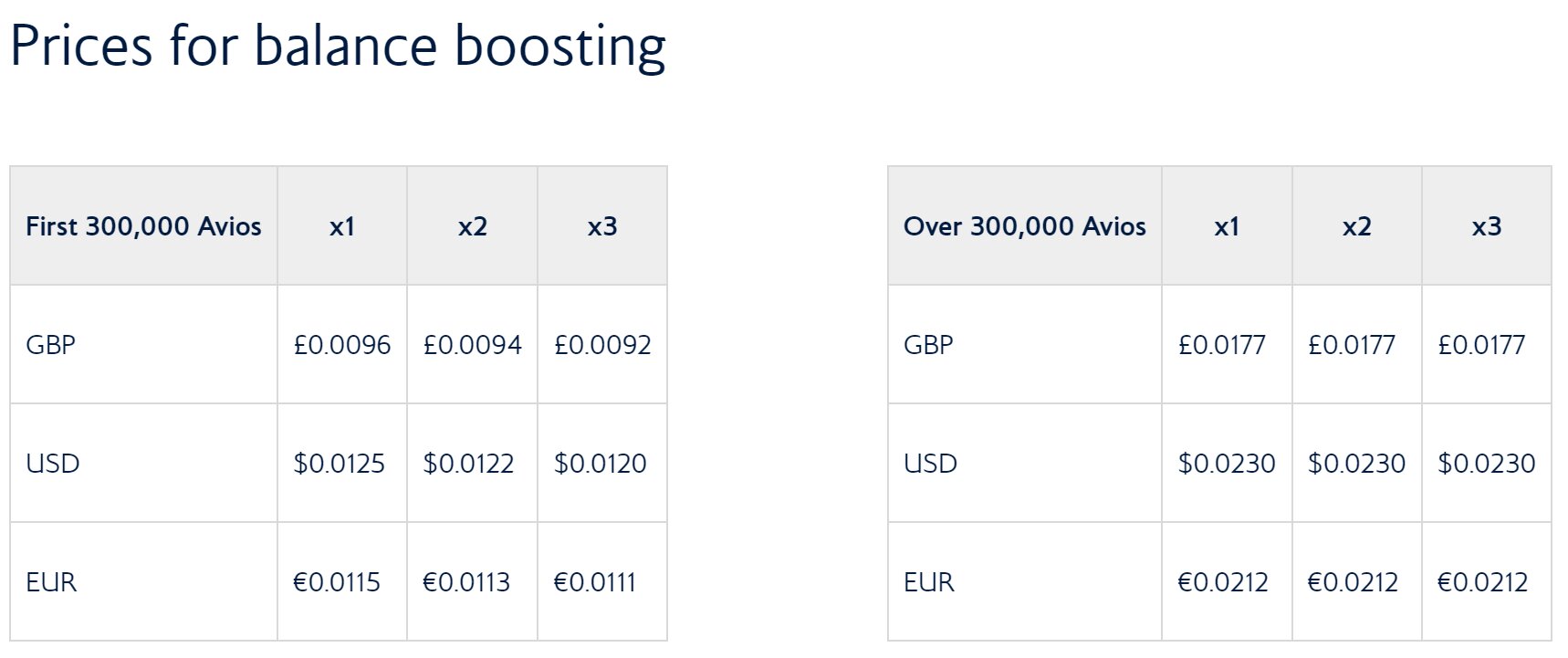Click the €0.0115 EUR price cell
Screen dimensions: 1568x658
[x=342, y=582]
